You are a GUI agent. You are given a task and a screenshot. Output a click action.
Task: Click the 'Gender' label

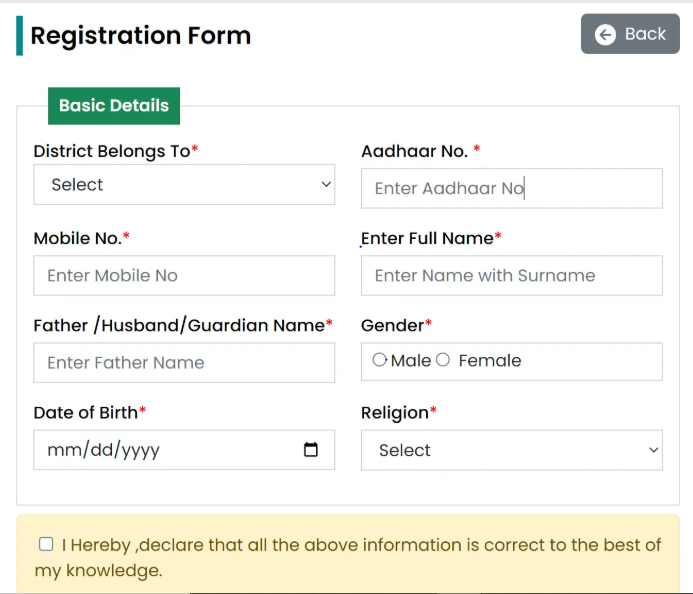click(x=396, y=325)
